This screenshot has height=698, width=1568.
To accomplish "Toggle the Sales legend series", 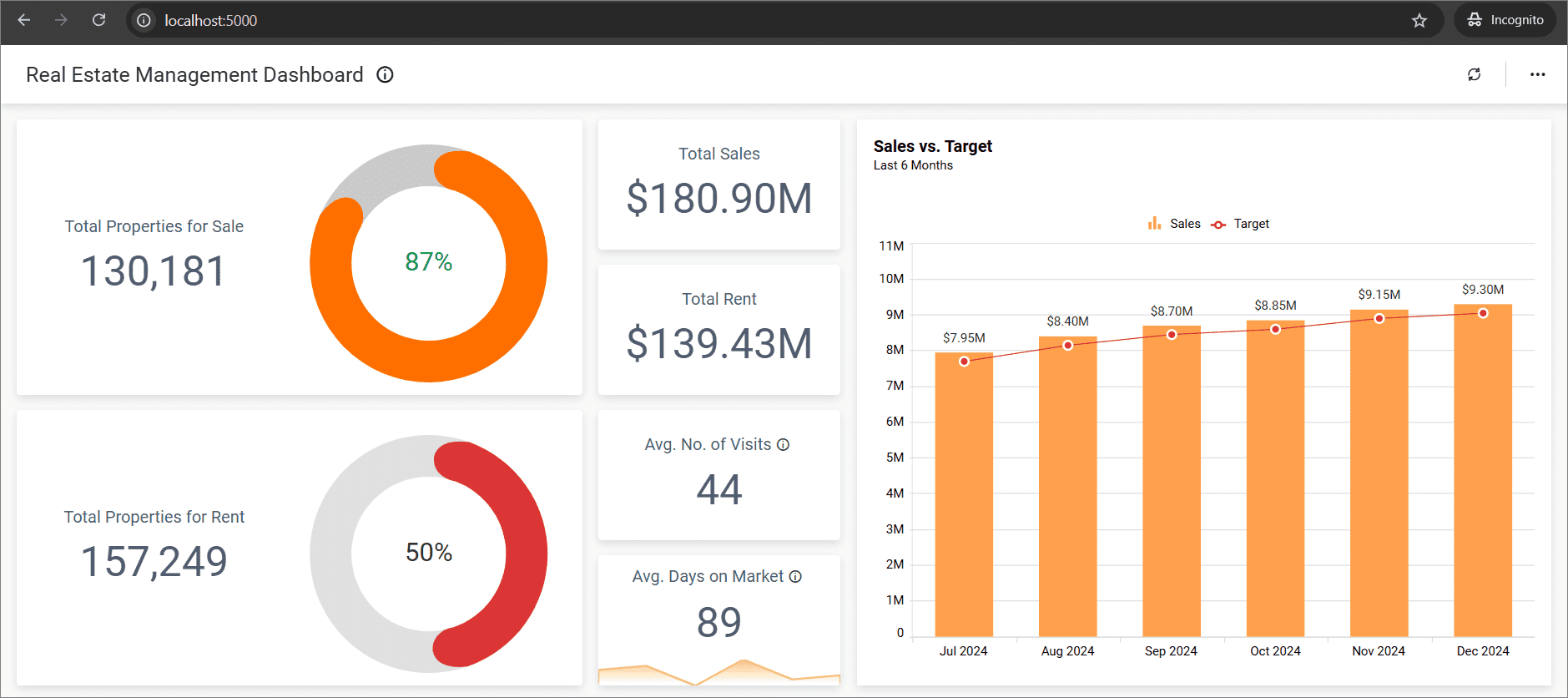I will point(1174,224).
